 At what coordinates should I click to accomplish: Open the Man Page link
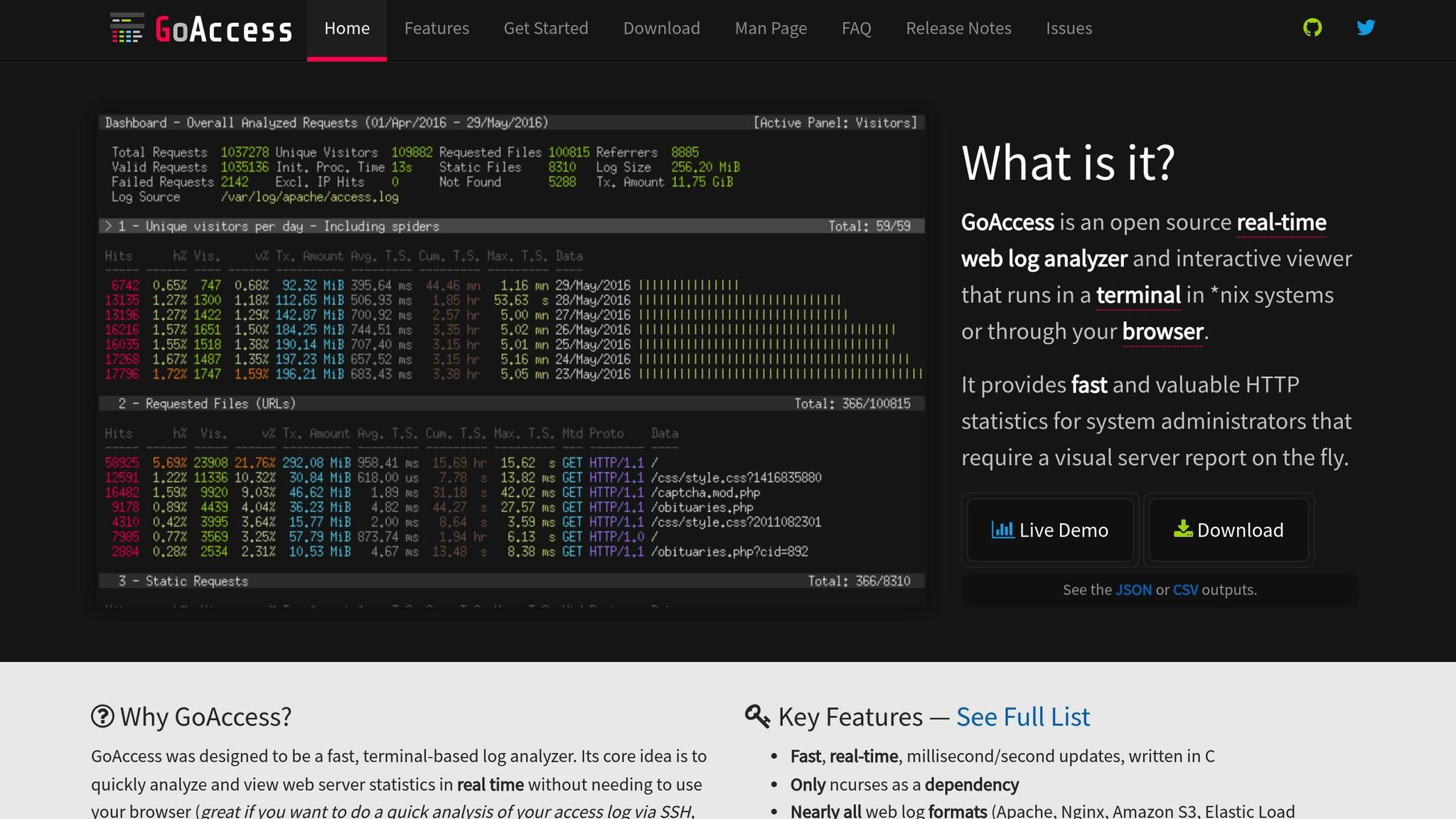coord(771,28)
